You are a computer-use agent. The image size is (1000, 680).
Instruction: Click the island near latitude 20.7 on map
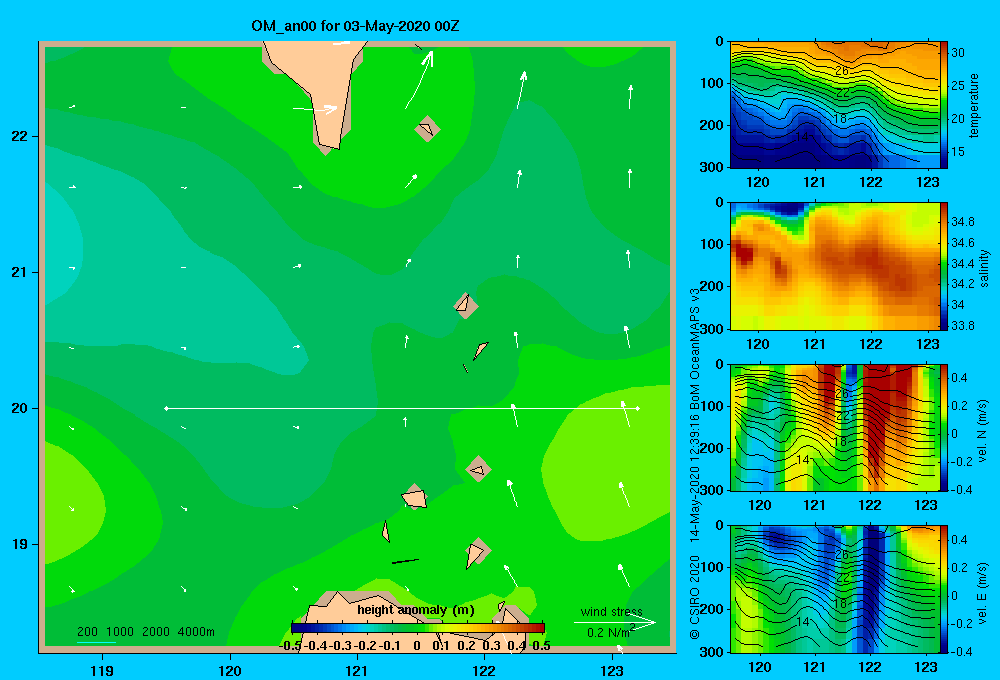(466, 305)
